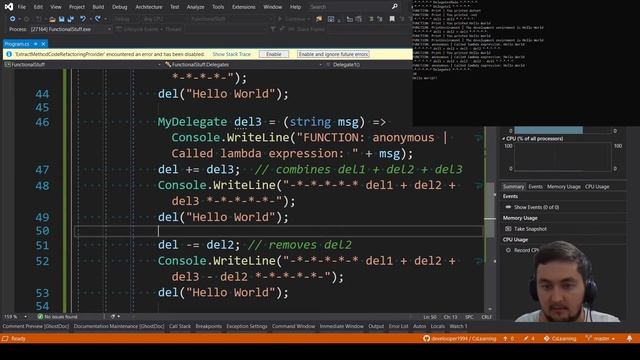Open the Debug menu
This screenshot has height=360, width=640.
pos(120,7)
